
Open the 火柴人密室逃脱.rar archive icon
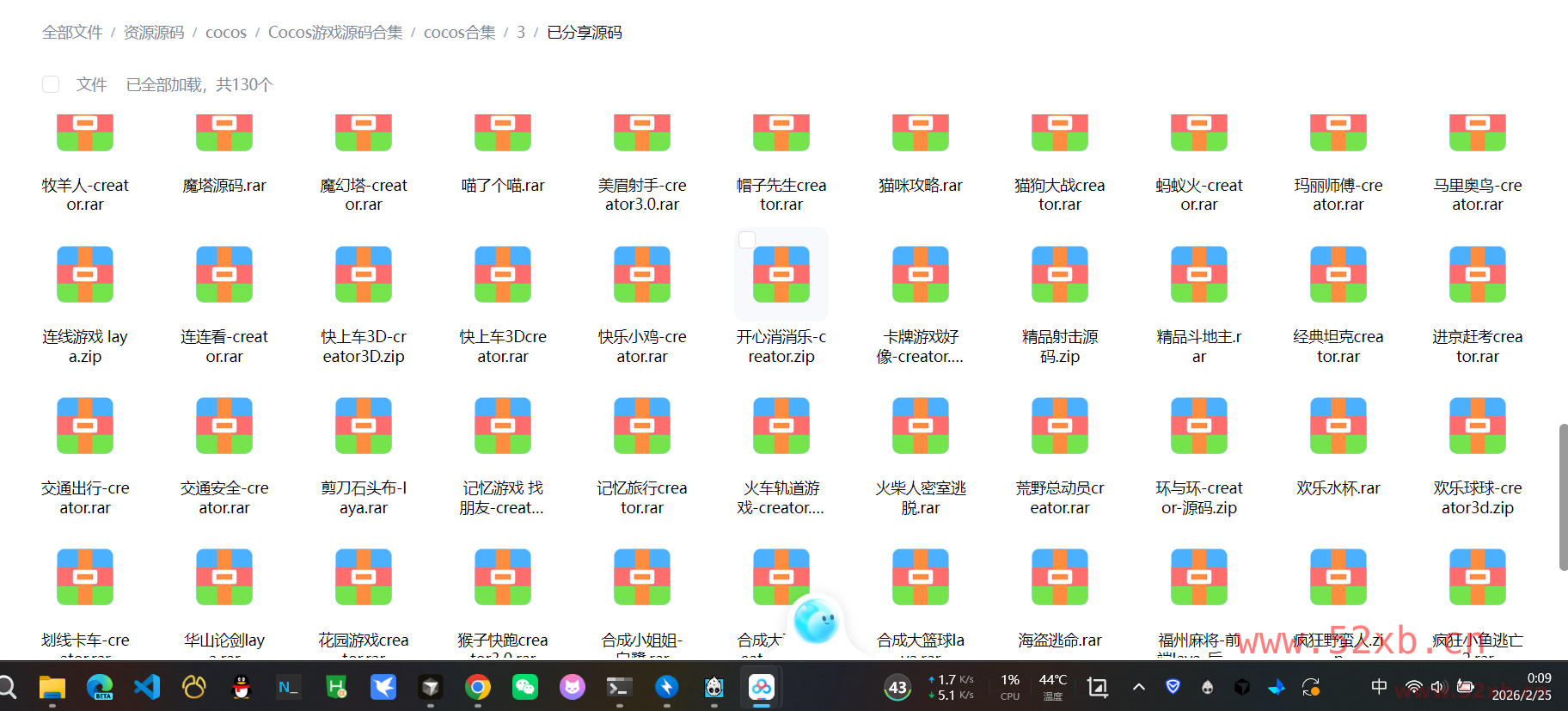click(921, 426)
